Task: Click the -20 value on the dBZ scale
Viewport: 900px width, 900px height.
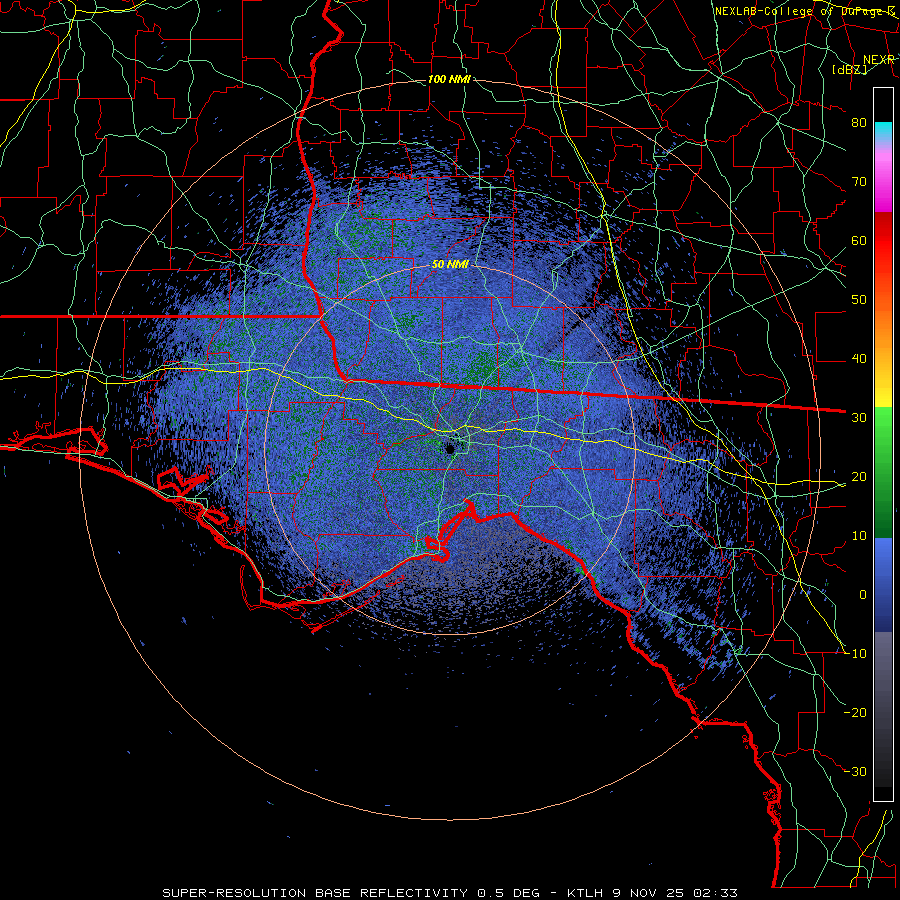Action: (x=855, y=713)
